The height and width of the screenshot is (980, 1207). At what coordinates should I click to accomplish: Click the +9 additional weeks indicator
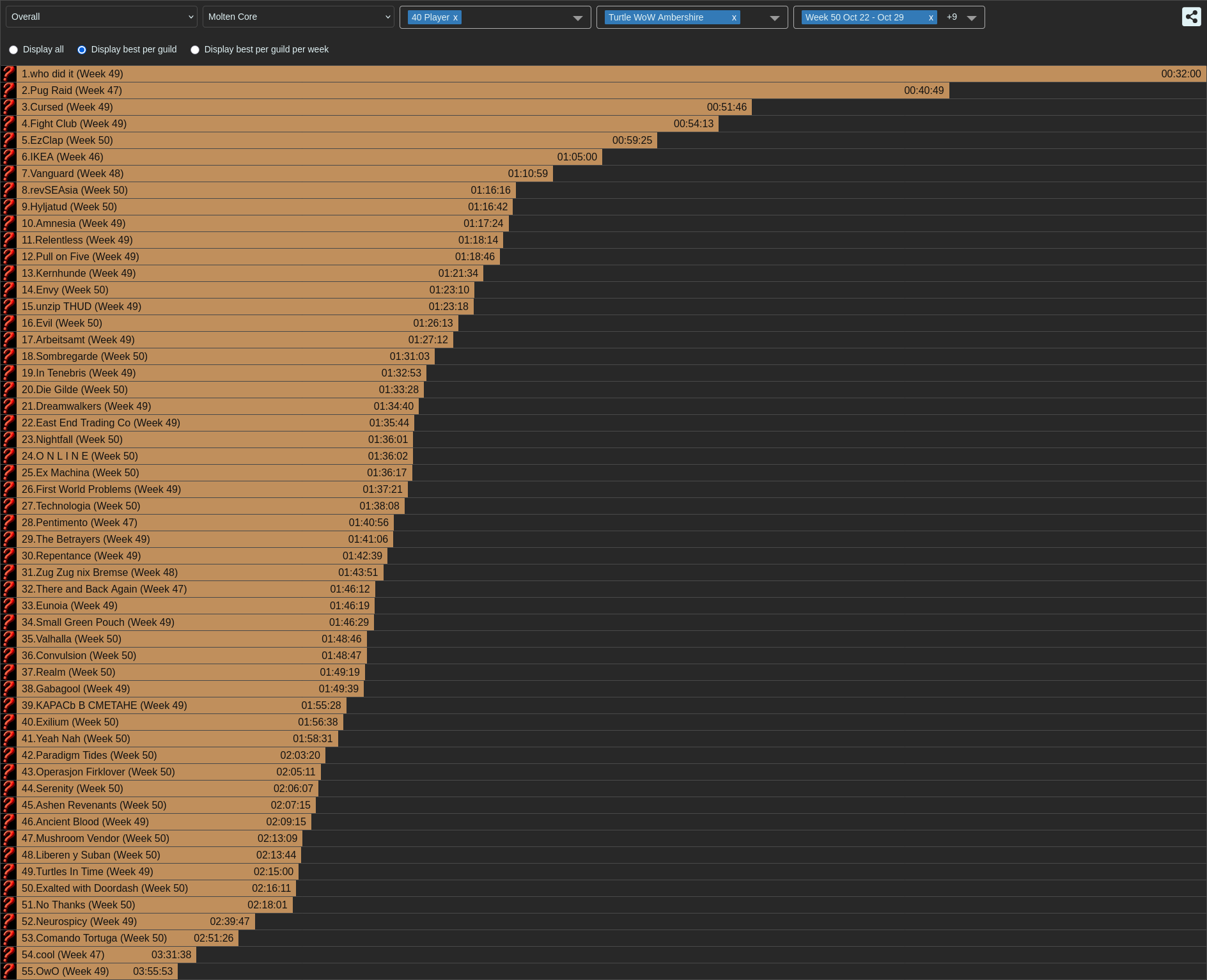pos(952,17)
